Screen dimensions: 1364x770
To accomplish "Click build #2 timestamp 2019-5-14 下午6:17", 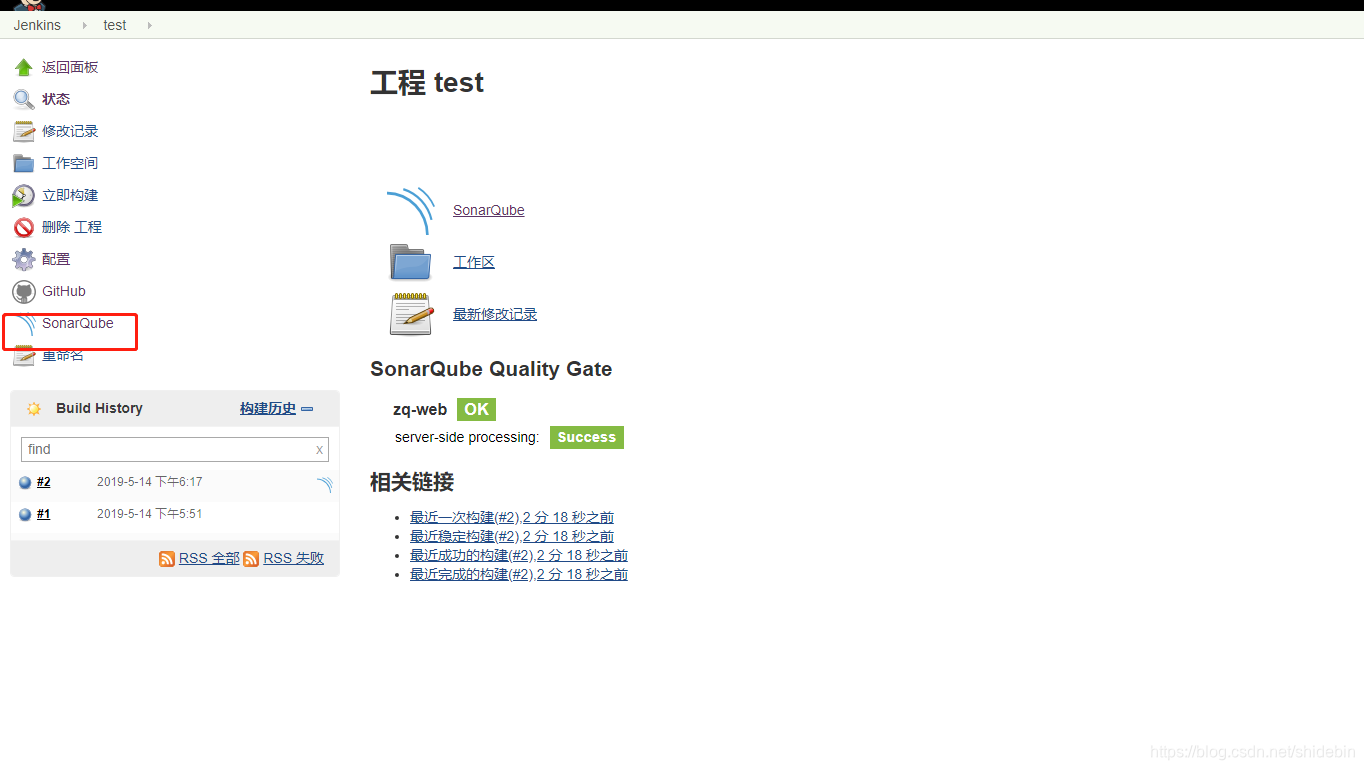I will (150, 482).
